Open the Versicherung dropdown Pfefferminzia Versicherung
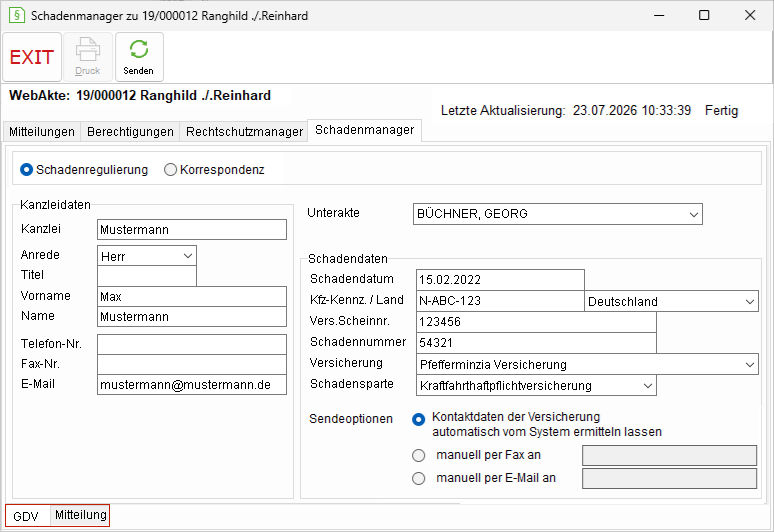 pyautogui.click(x=587, y=364)
